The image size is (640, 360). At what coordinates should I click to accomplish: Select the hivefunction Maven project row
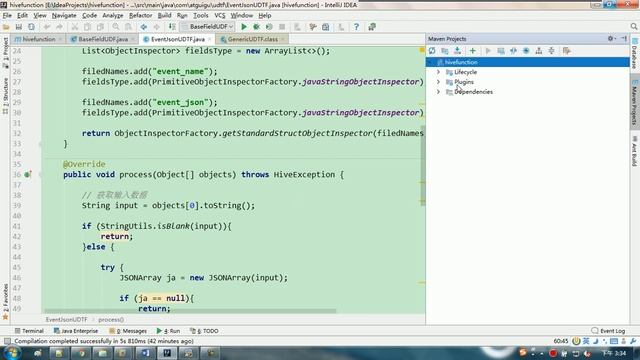point(527,62)
